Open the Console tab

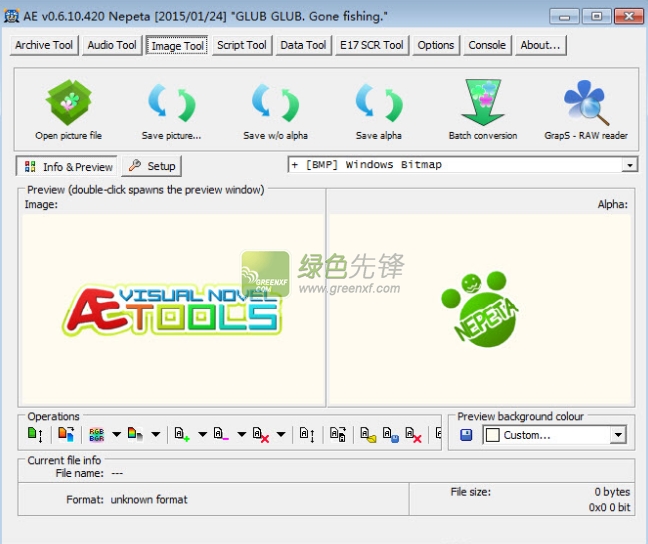pyautogui.click(x=487, y=45)
